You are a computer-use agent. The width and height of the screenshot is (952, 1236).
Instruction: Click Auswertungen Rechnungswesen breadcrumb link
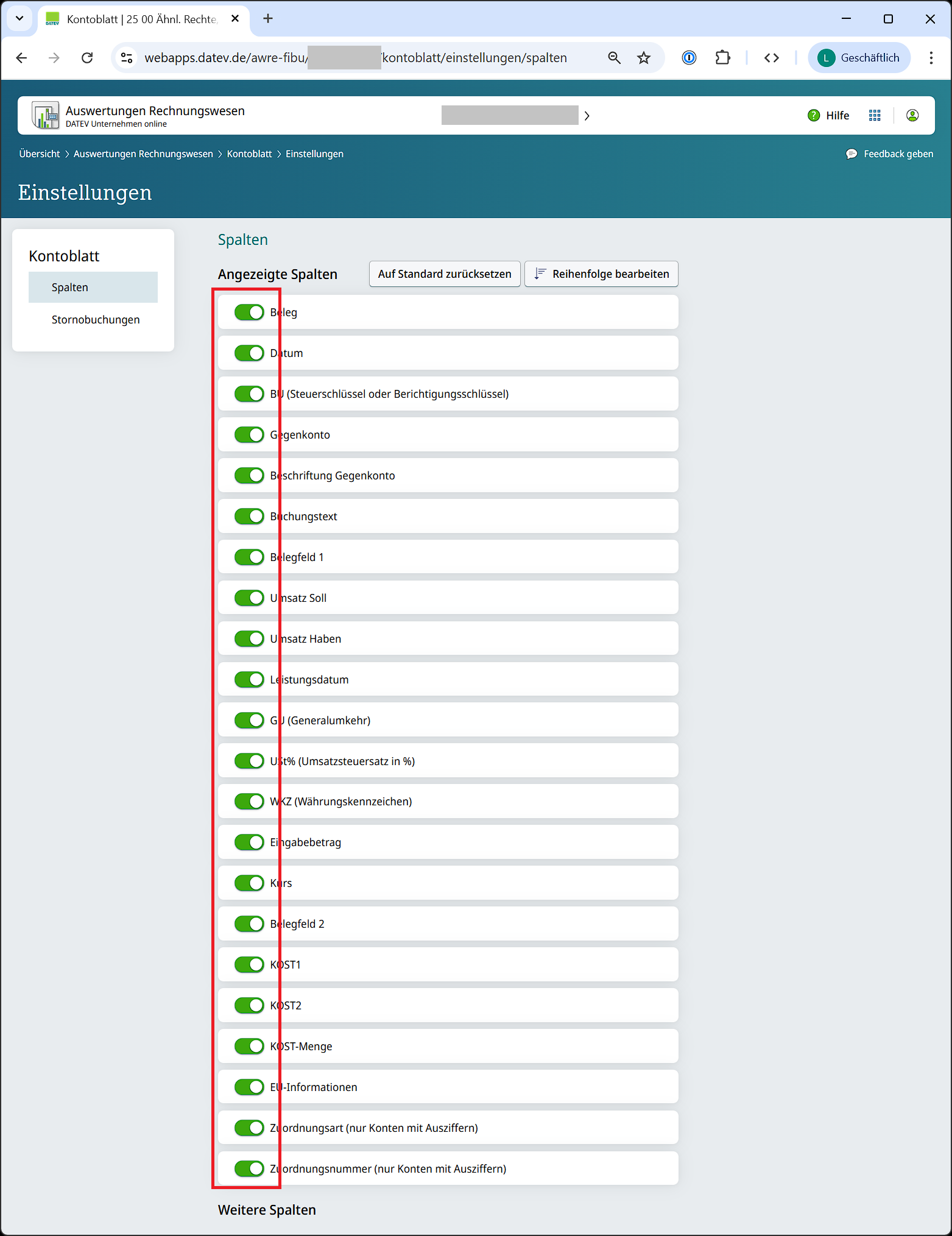pyautogui.click(x=143, y=154)
